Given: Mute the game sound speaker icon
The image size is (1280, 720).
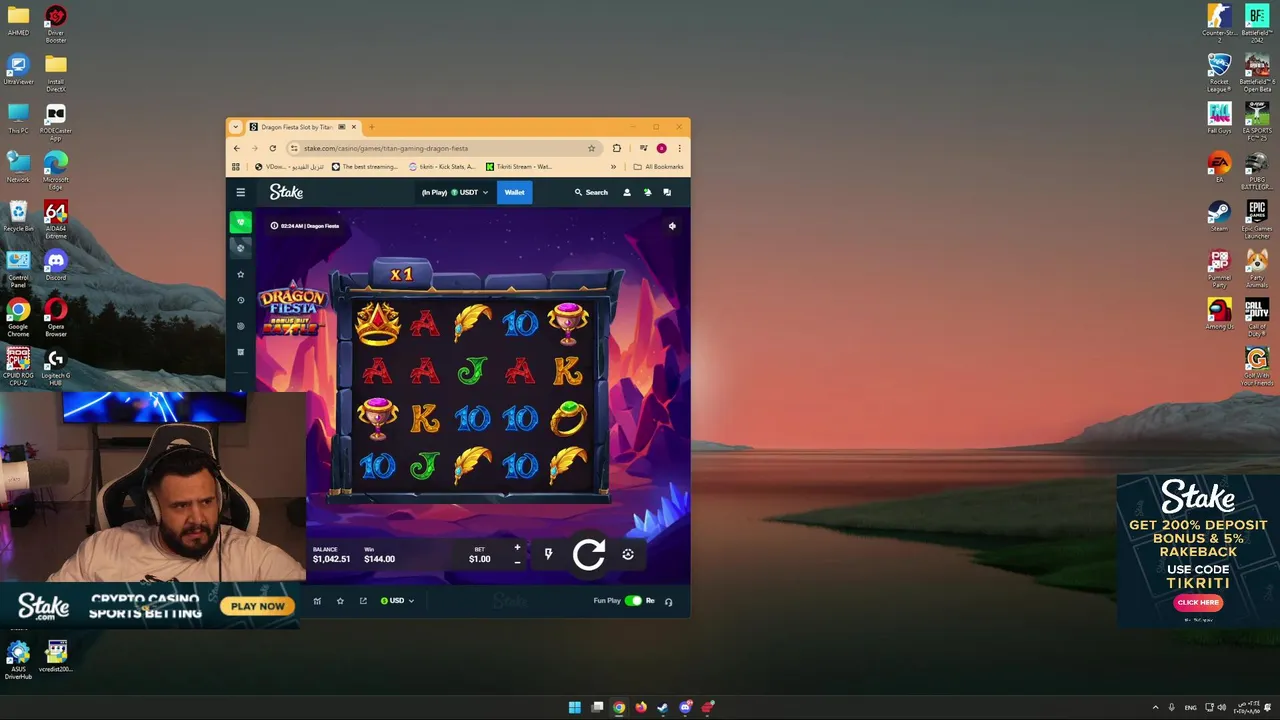Looking at the screenshot, I should tap(672, 226).
